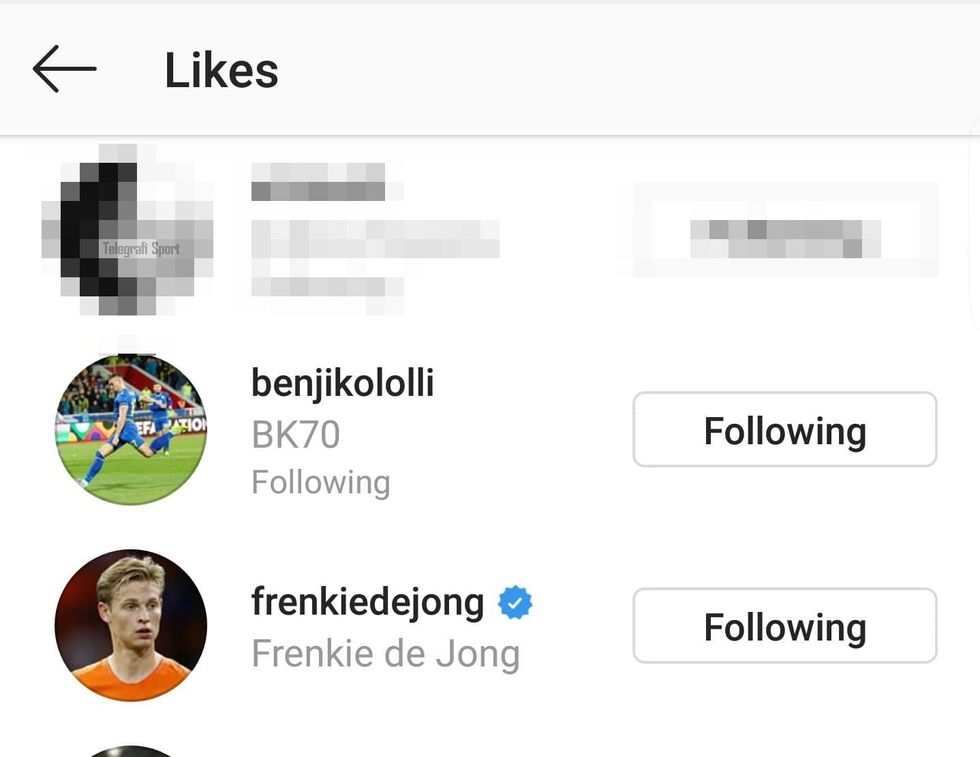The image size is (980, 757).
Task: Tap the pixelated username in first row
Action: [318, 184]
